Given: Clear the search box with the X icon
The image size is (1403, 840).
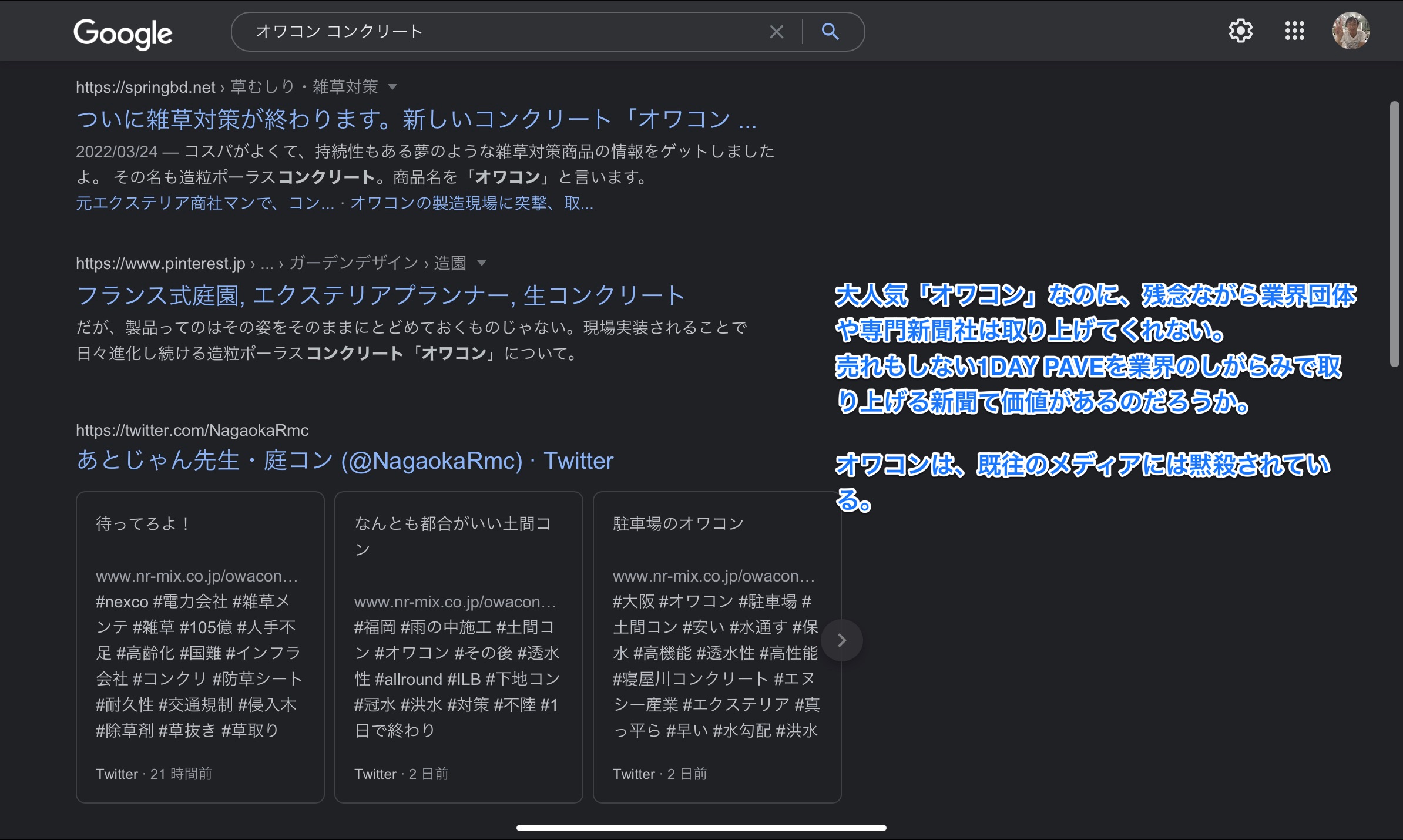Looking at the screenshot, I should [x=776, y=32].
